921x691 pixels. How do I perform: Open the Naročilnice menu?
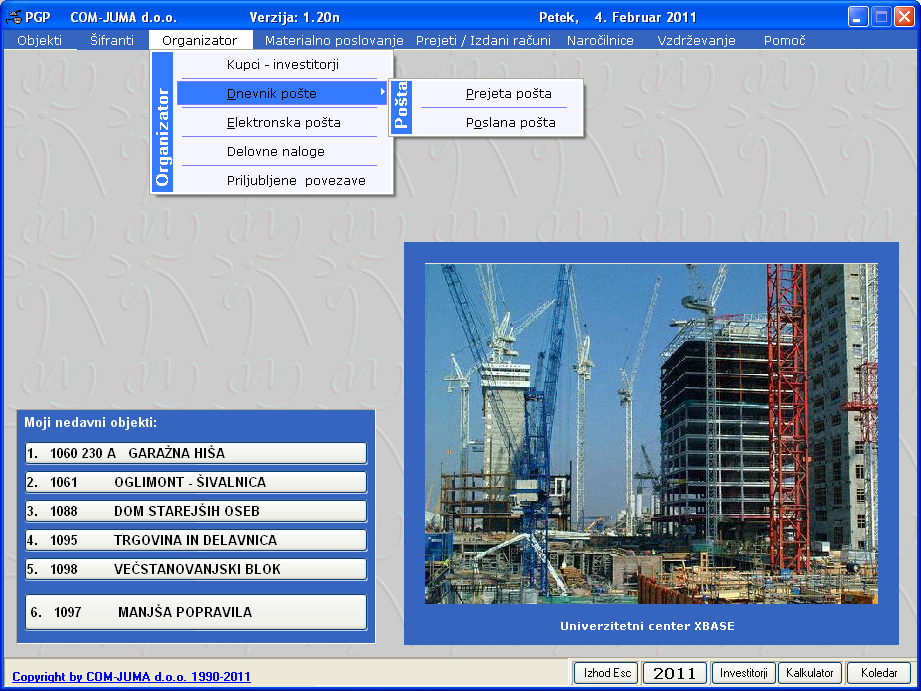pyautogui.click(x=600, y=40)
